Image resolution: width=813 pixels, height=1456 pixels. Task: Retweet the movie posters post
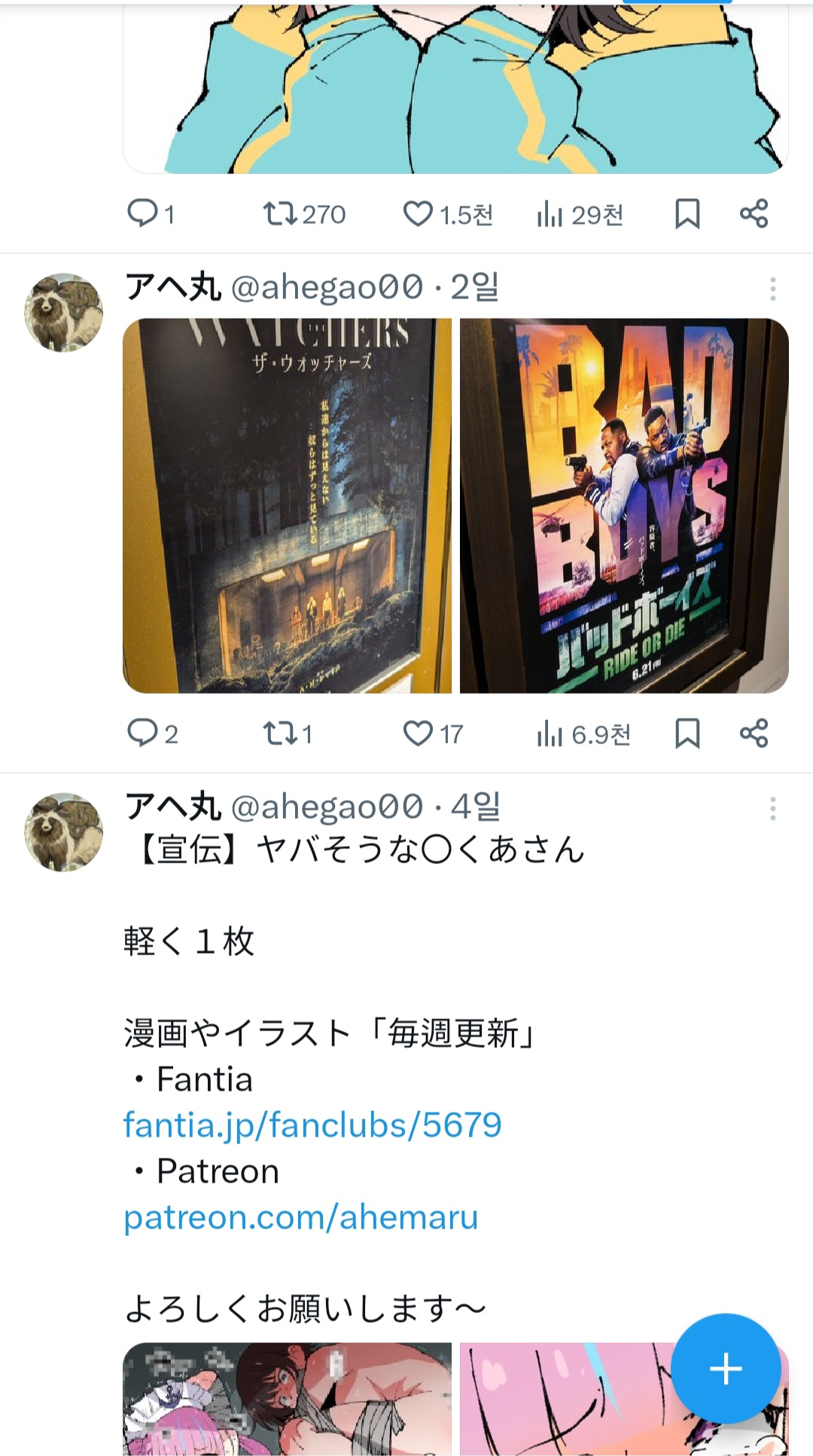coord(287,733)
